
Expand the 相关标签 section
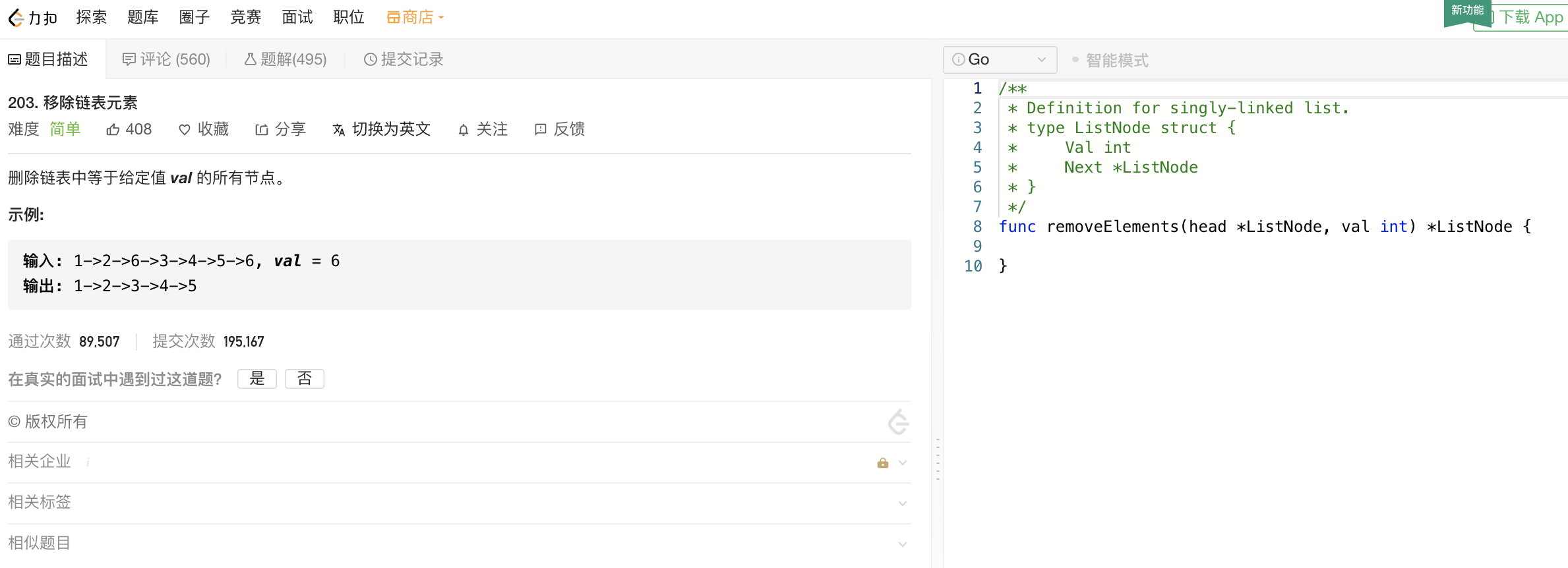coord(902,503)
